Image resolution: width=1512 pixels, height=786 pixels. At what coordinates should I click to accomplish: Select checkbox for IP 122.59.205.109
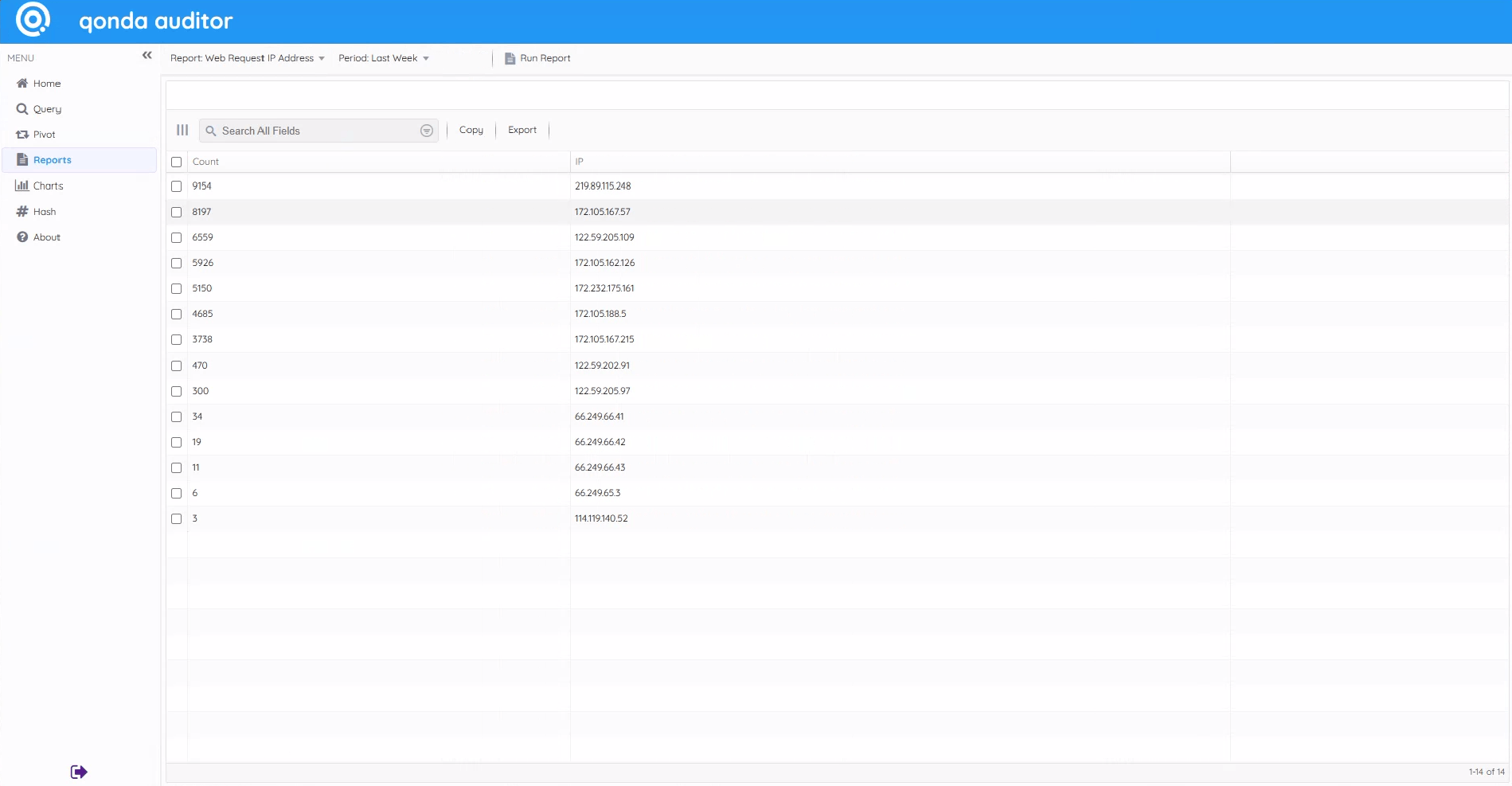[177, 237]
